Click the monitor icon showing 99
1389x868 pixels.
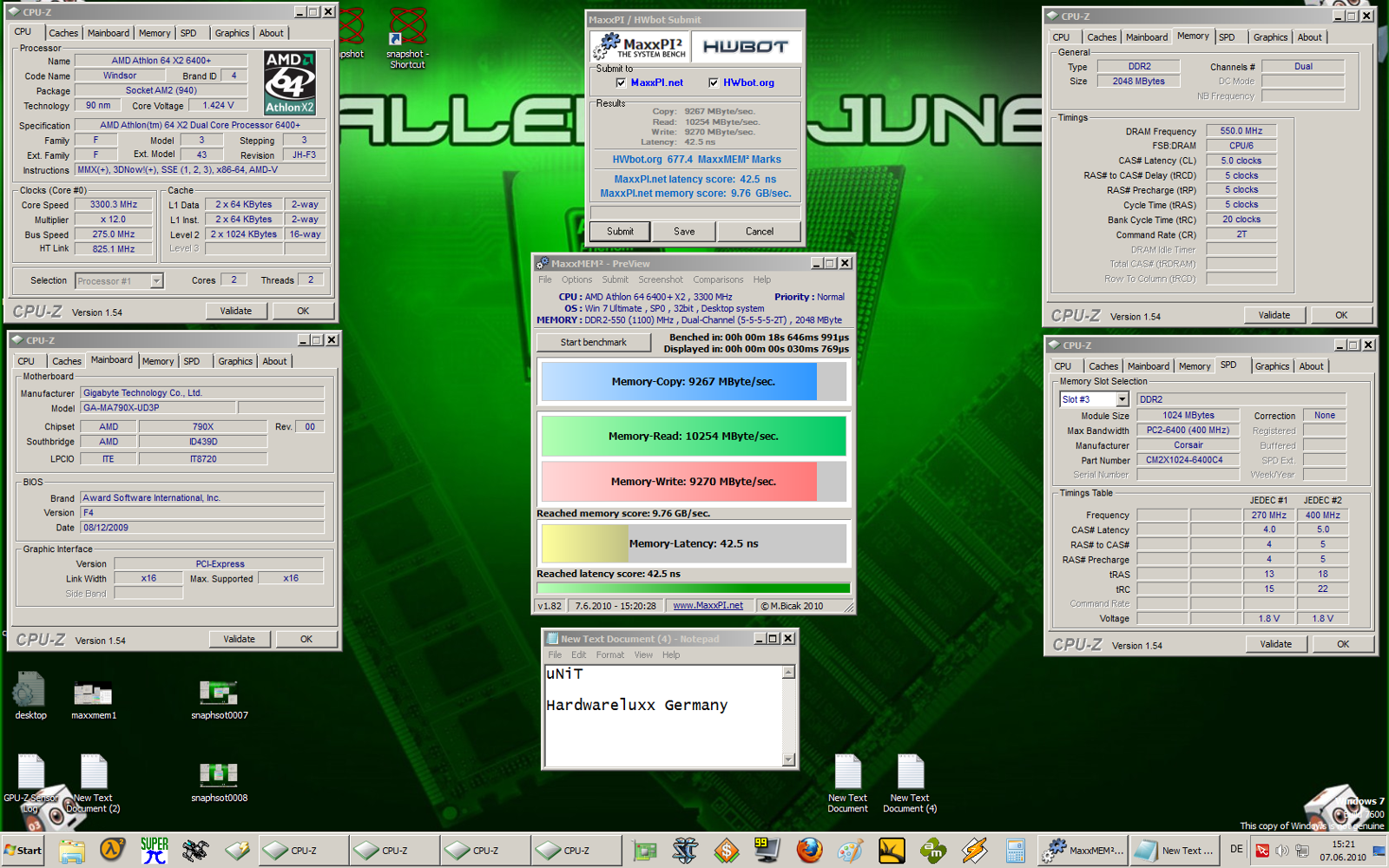coord(767,850)
